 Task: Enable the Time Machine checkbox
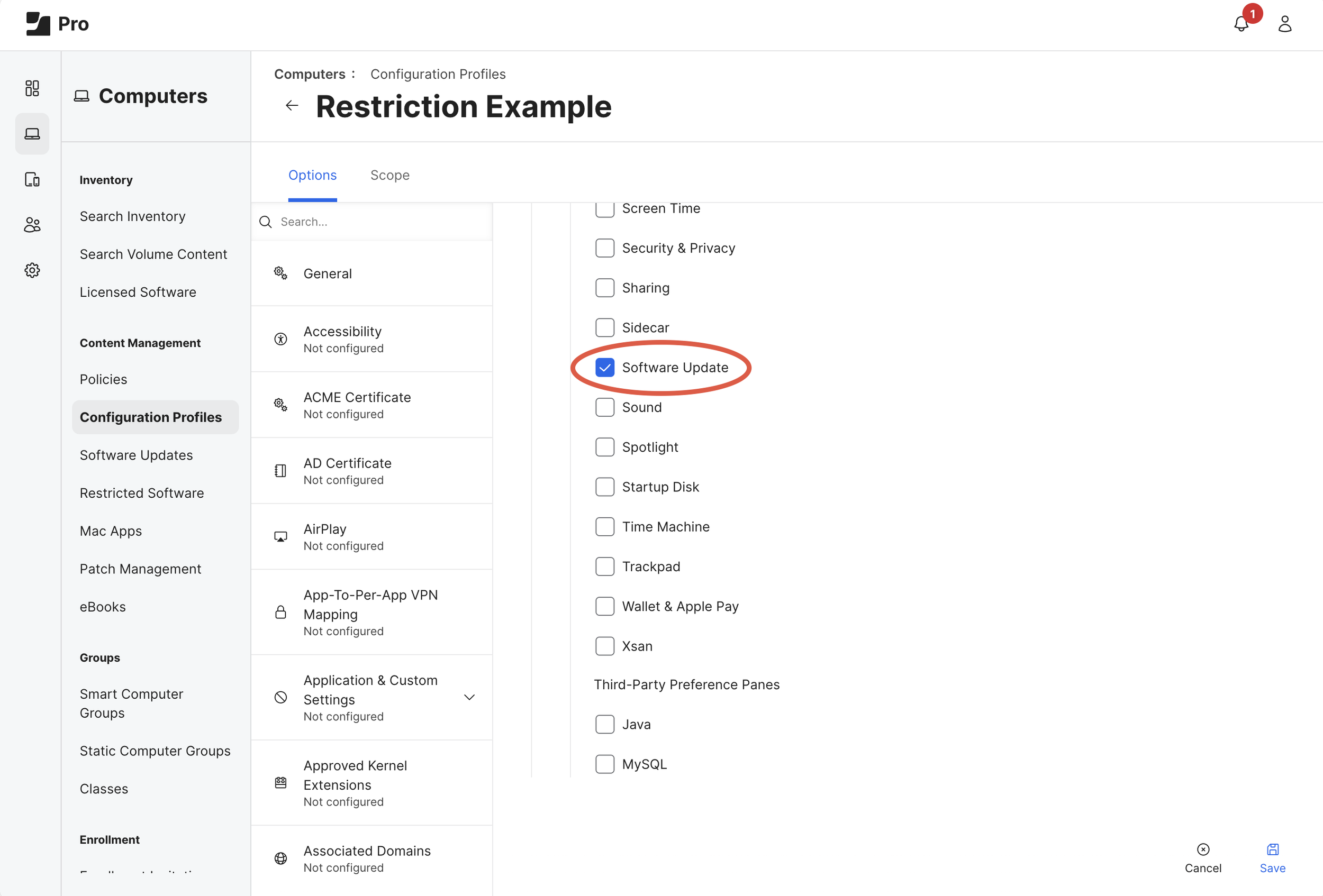pos(604,527)
